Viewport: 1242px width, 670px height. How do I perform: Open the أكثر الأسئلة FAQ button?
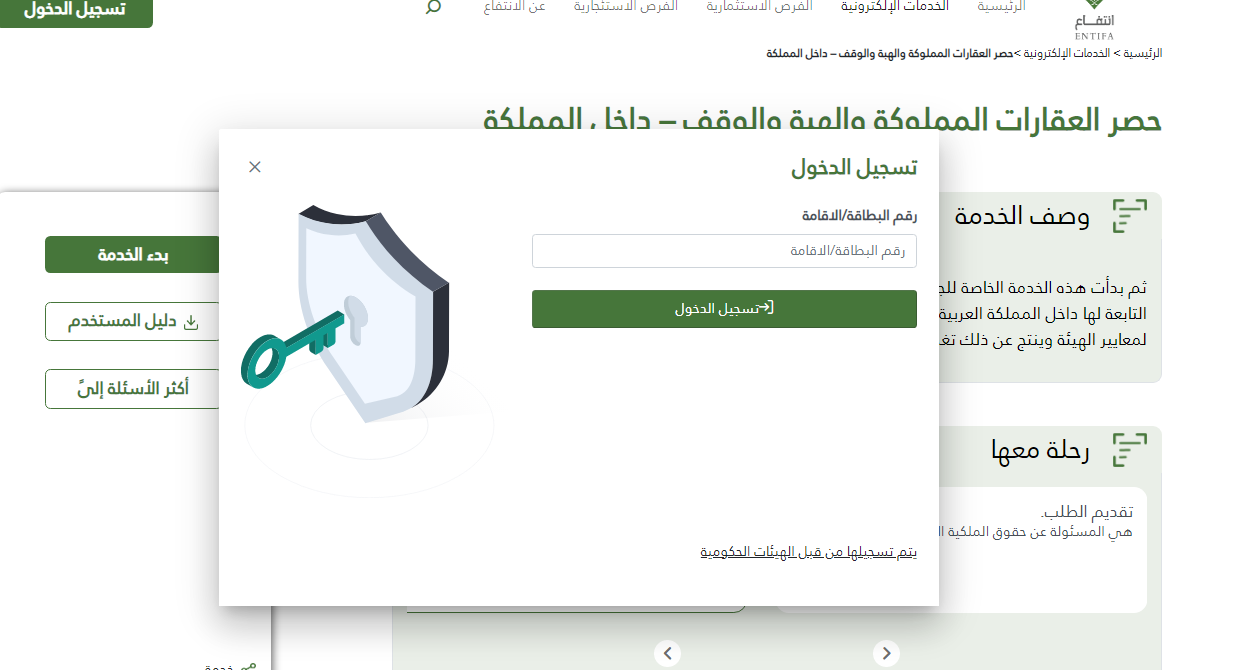(132, 389)
